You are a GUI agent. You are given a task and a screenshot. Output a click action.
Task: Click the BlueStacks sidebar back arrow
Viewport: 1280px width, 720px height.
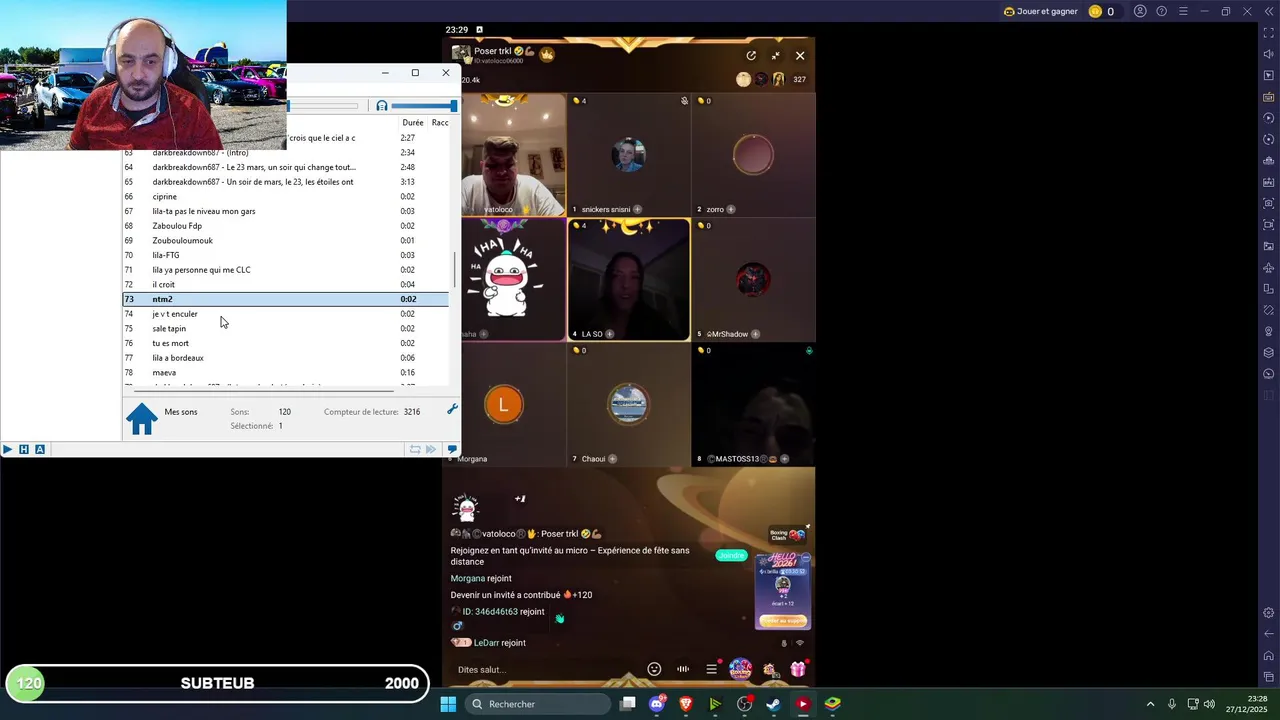click(1269, 634)
